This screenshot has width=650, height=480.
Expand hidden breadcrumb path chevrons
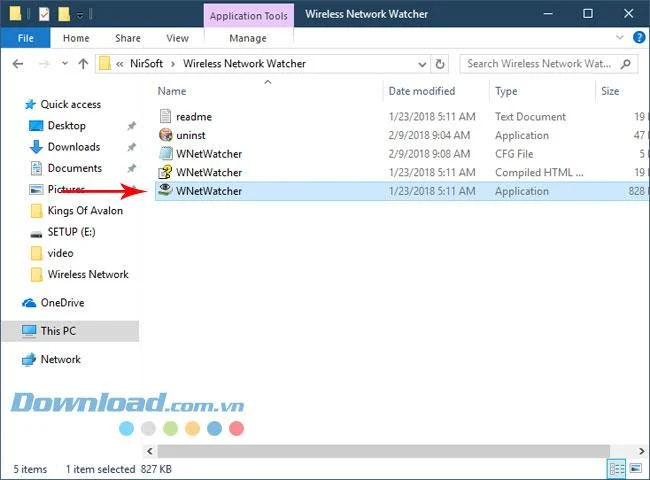(119, 64)
